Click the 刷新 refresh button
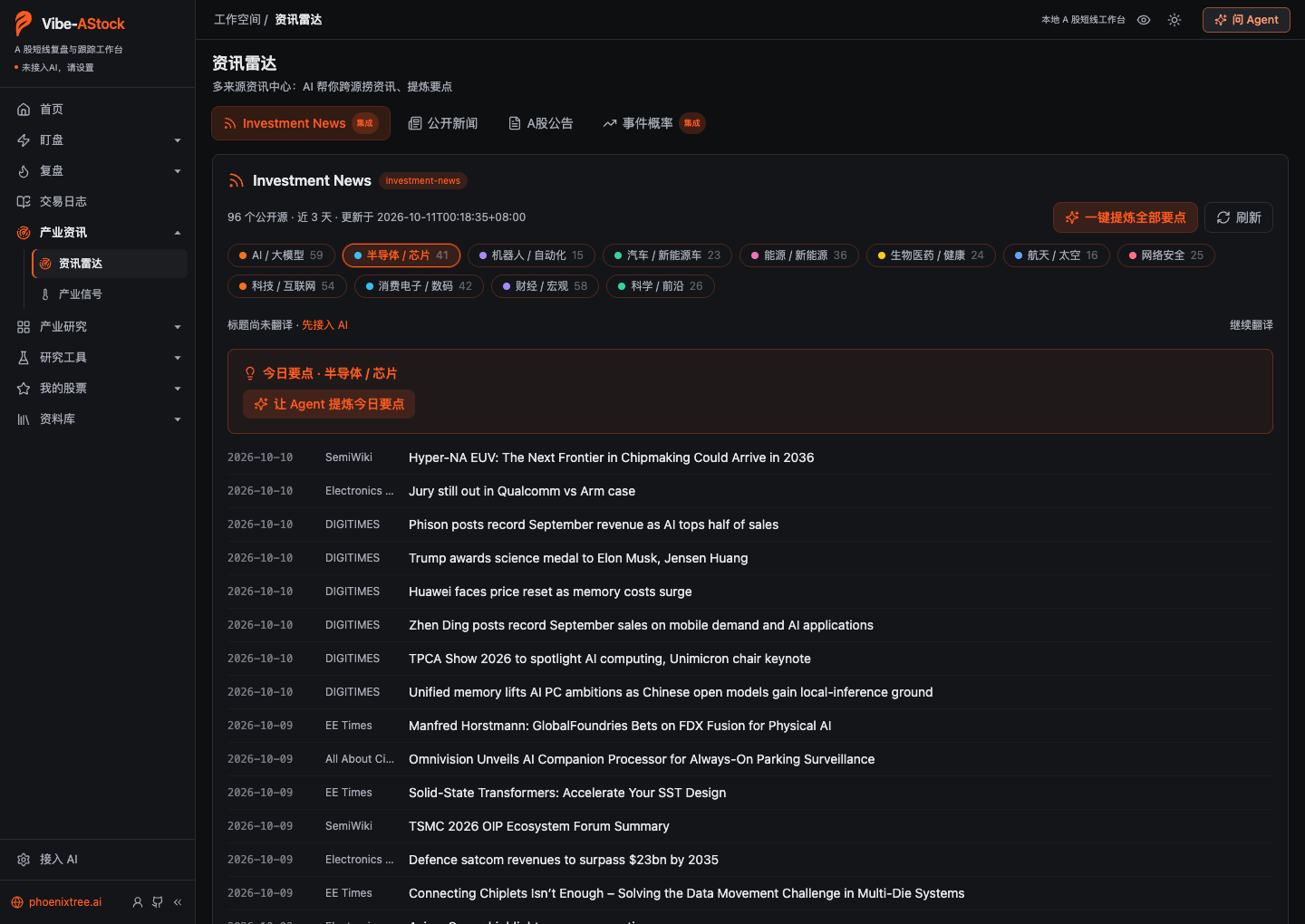The height and width of the screenshot is (924, 1305). tap(1239, 217)
